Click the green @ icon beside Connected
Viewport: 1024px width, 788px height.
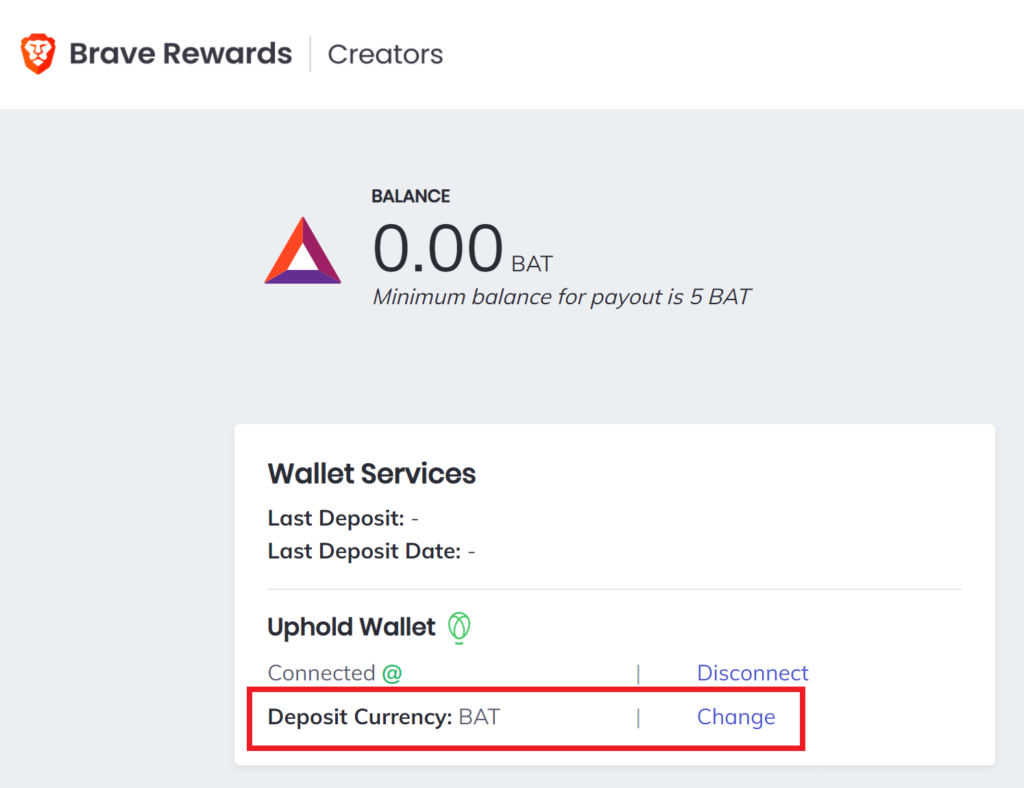pyautogui.click(x=392, y=674)
